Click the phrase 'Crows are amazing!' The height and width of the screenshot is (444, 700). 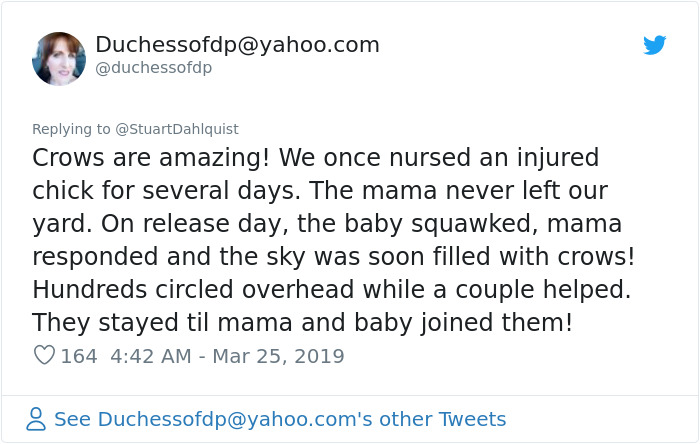150,158
